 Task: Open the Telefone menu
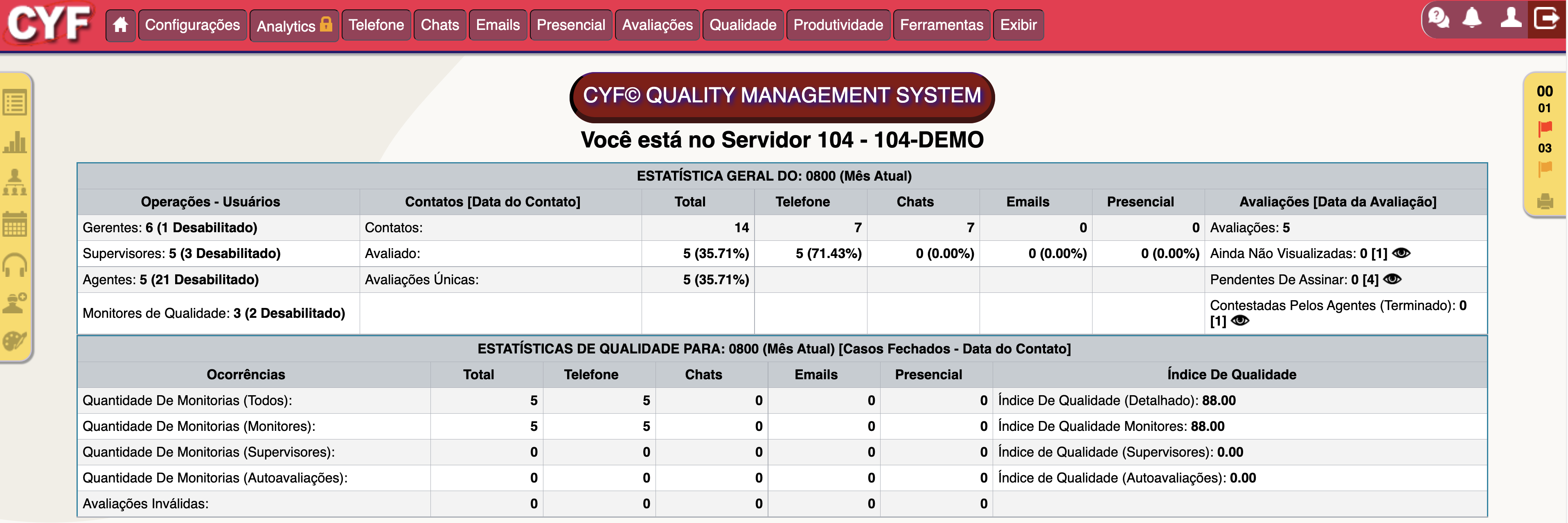point(376,25)
